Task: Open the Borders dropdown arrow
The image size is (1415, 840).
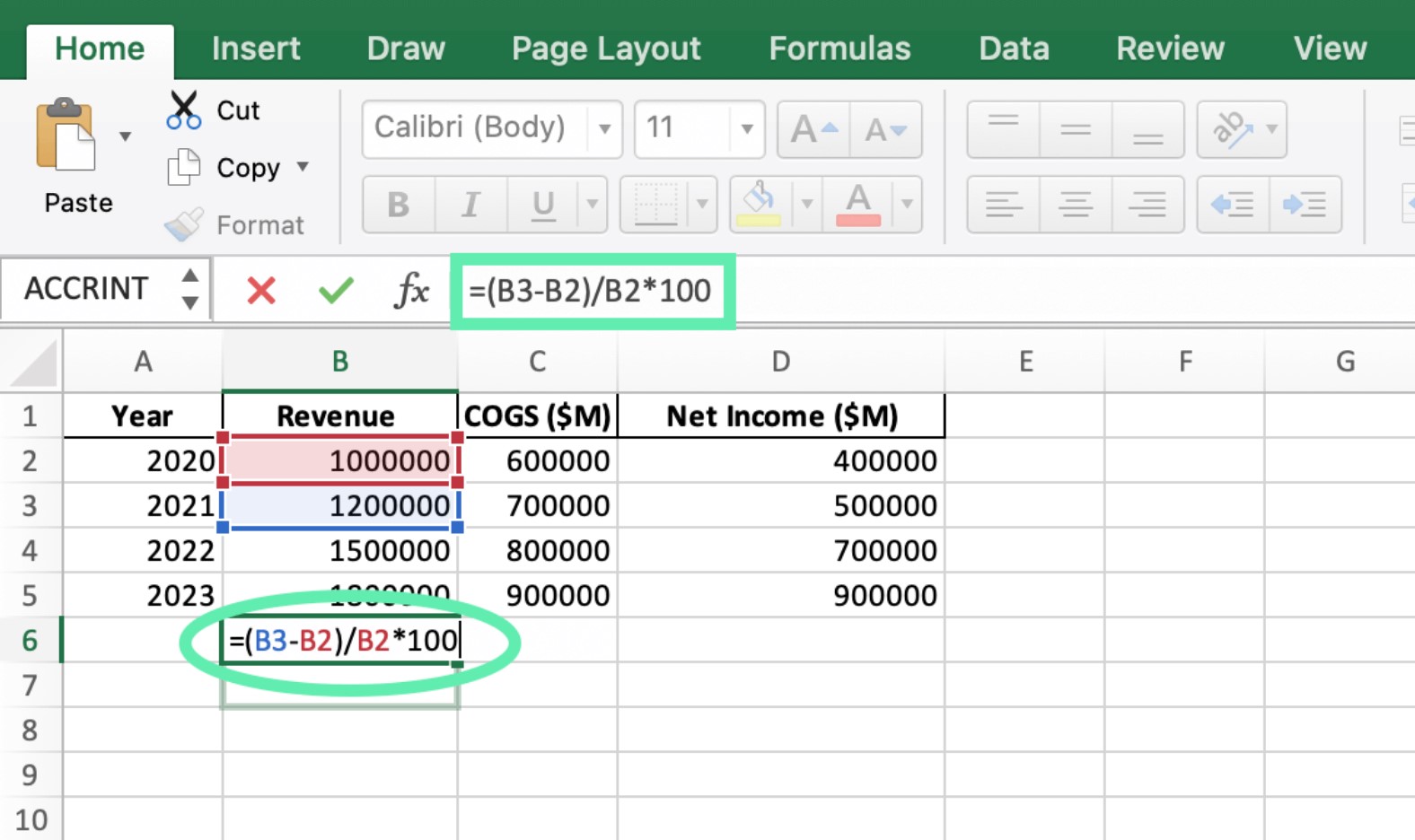Action: tap(703, 205)
